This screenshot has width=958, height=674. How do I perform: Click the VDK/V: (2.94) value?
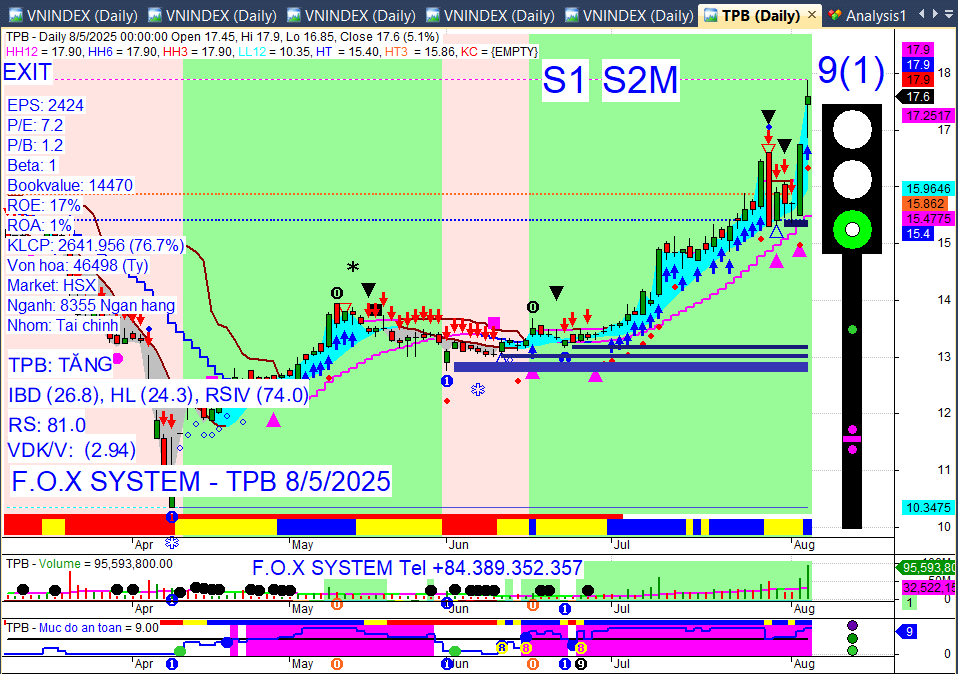[71, 450]
